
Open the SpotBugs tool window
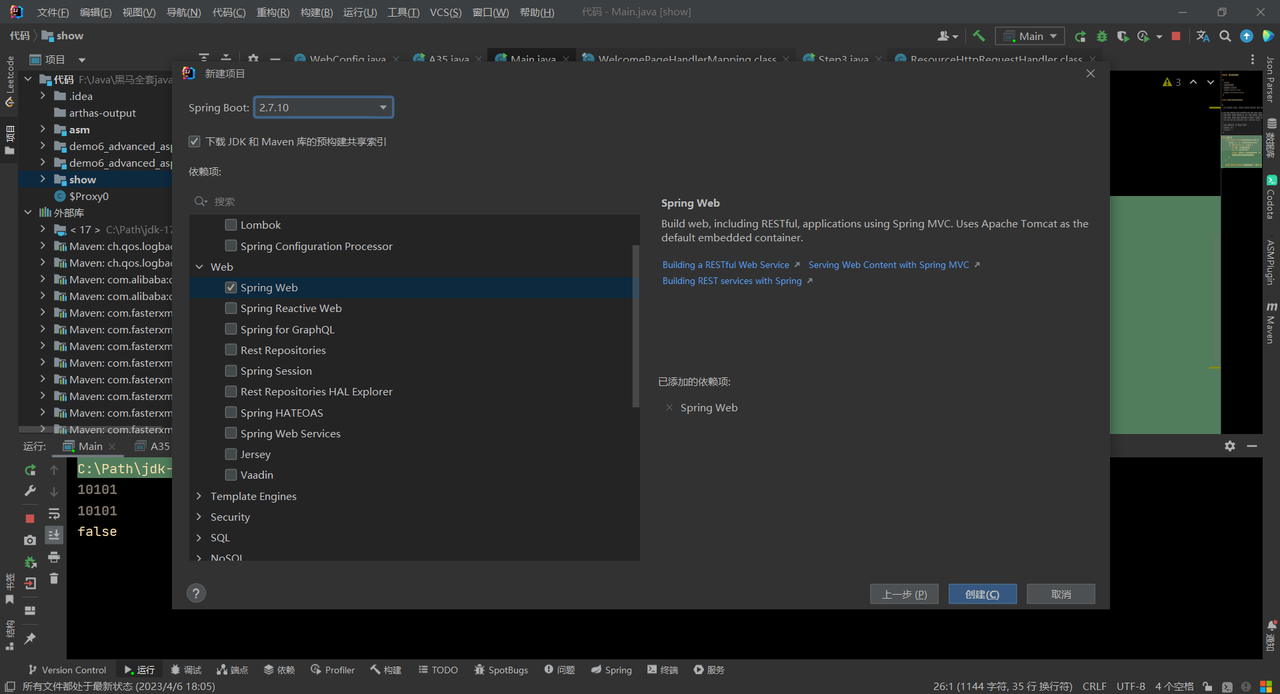pyautogui.click(x=501, y=670)
